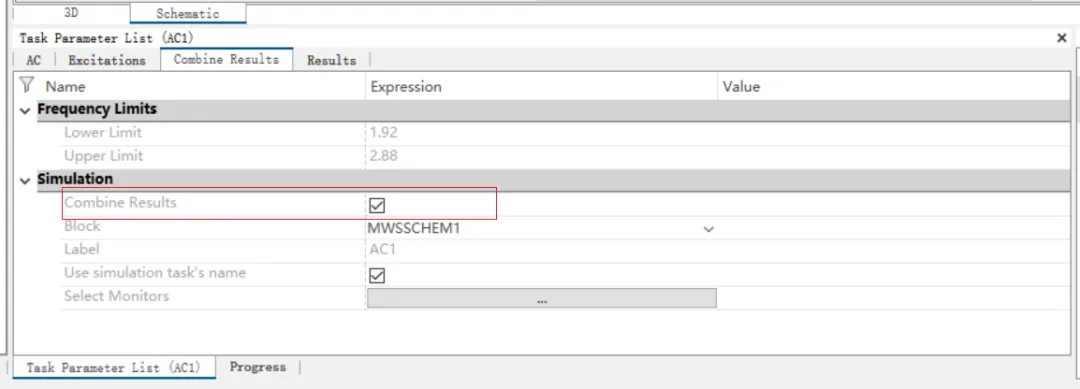
Task: Toggle the Combine Results checkbox
Action: coord(377,204)
